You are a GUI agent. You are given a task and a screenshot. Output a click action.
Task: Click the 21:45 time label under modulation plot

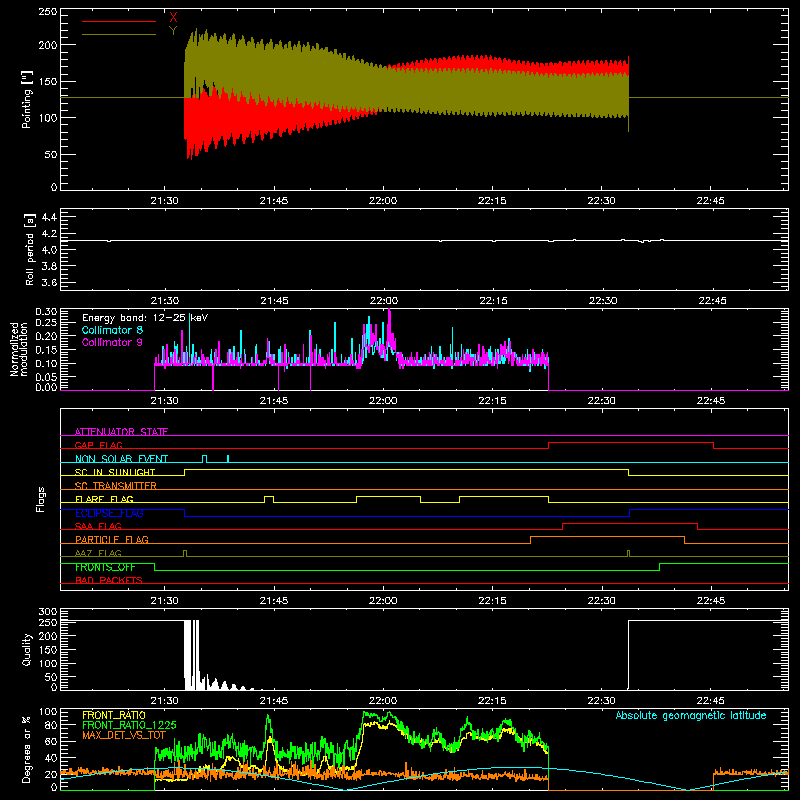point(273,401)
